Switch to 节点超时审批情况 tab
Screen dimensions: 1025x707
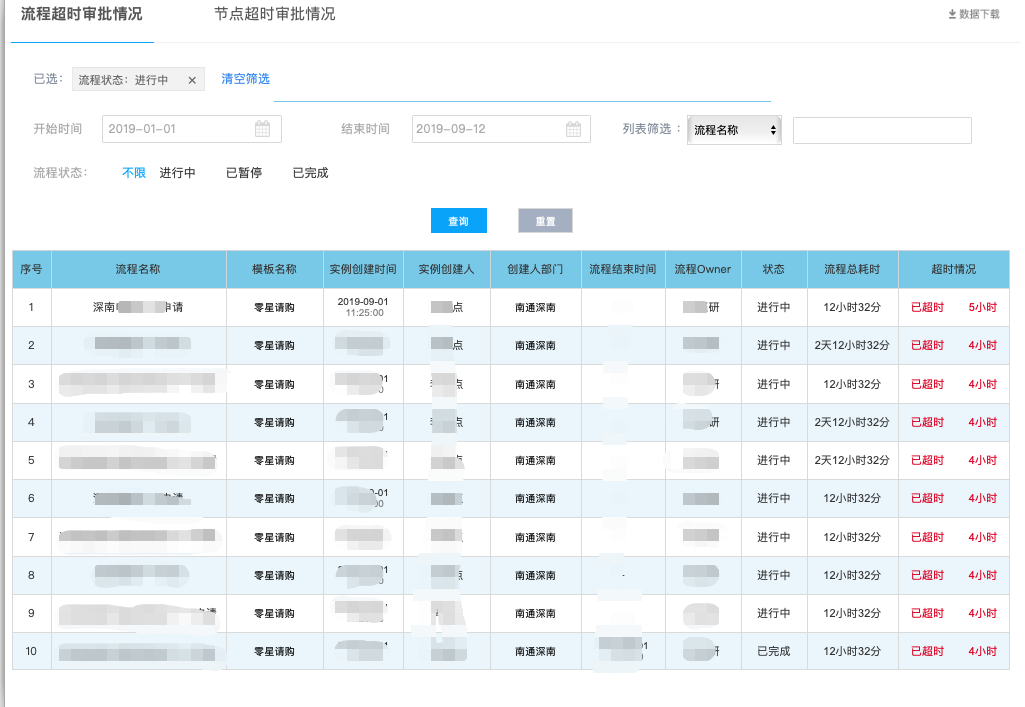pos(275,15)
